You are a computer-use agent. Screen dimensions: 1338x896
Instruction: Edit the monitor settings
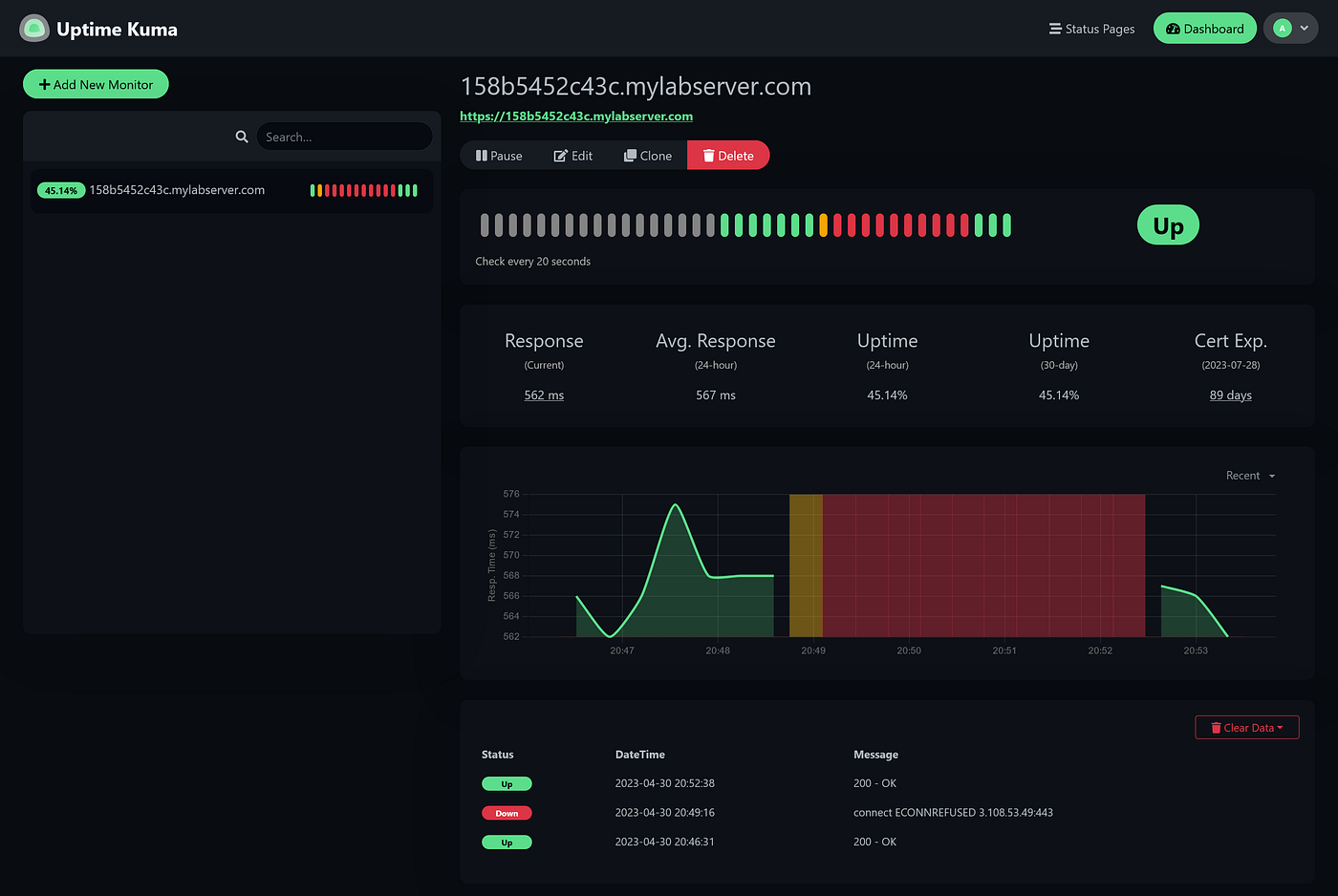573,156
